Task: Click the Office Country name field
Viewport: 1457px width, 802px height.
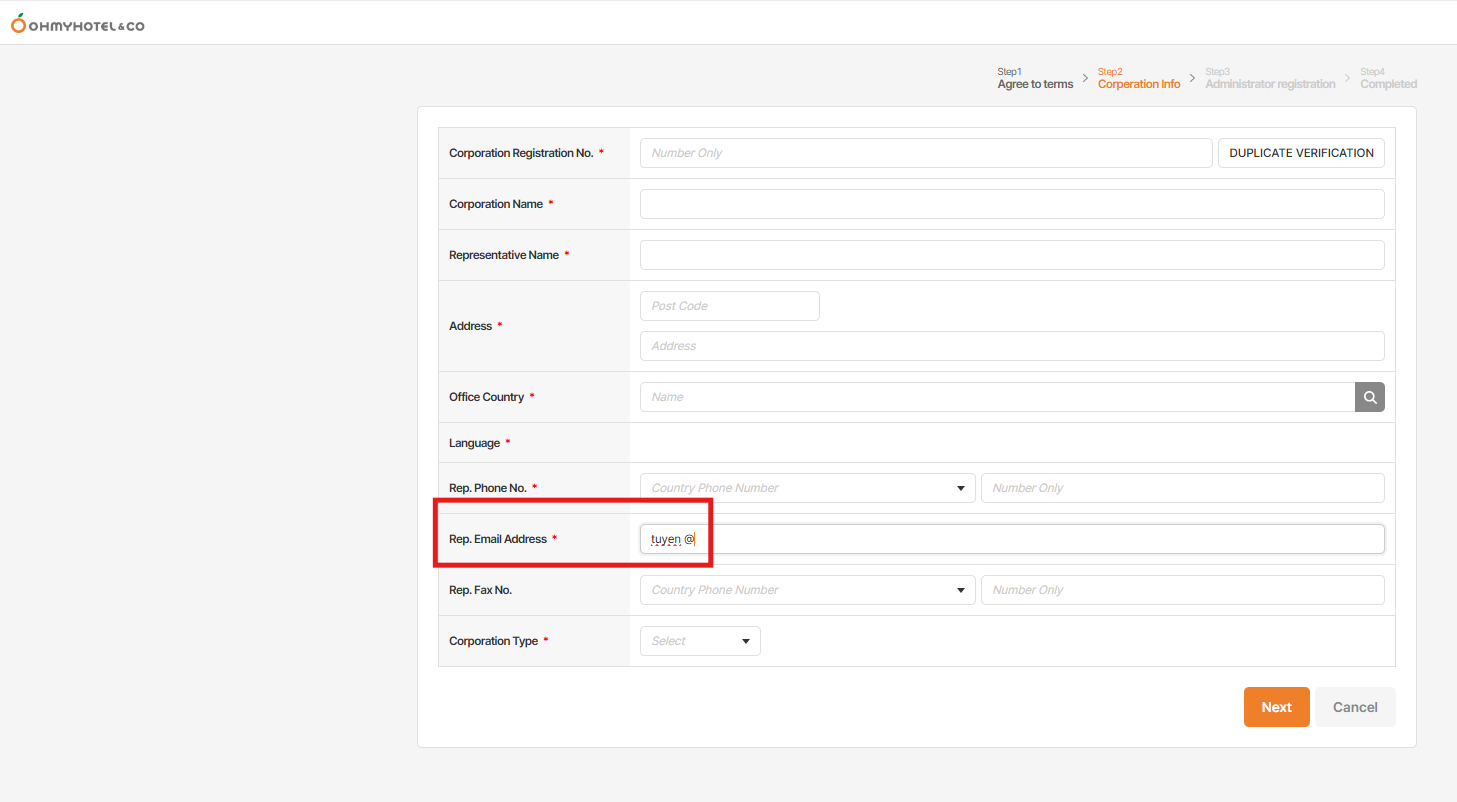Action: click(997, 397)
